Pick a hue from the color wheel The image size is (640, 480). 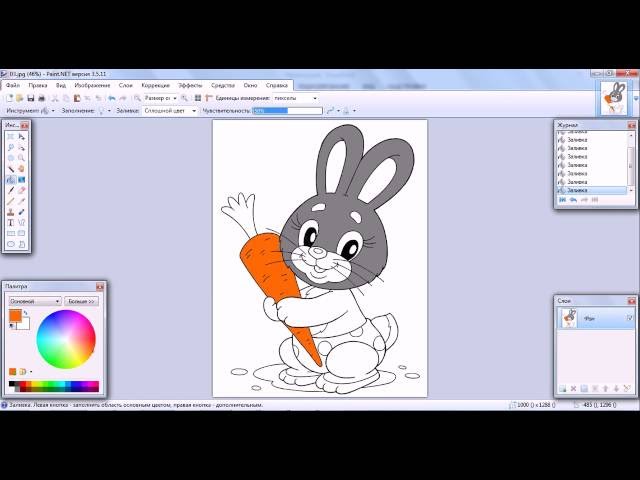click(66, 339)
